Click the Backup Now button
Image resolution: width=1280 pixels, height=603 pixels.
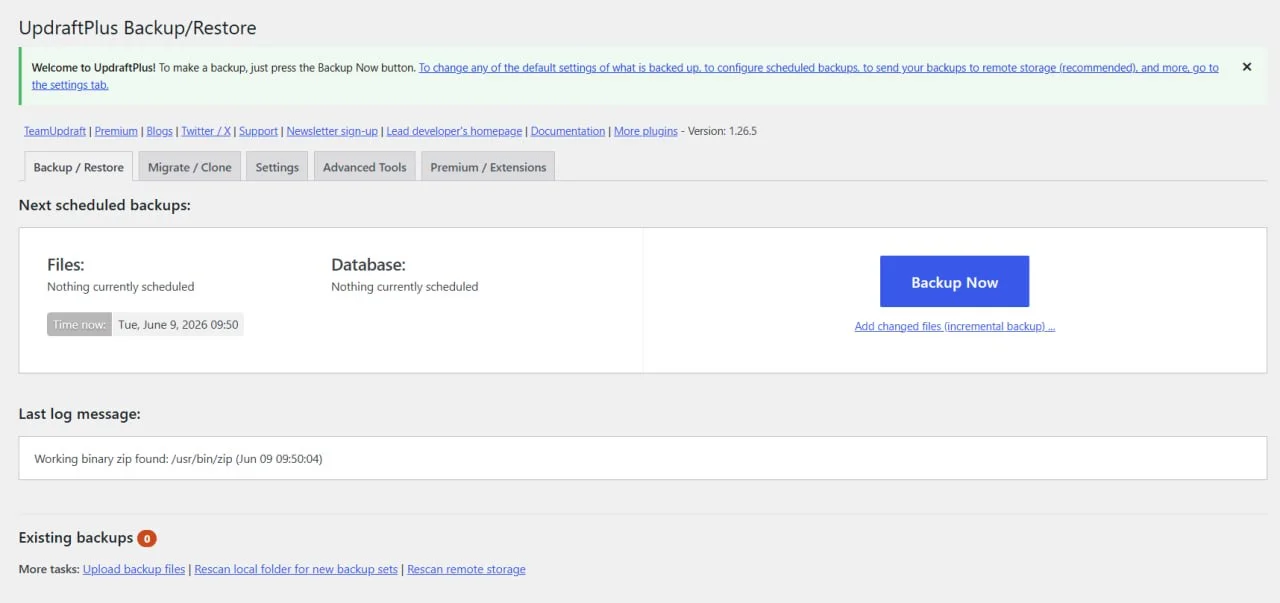[x=954, y=282]
